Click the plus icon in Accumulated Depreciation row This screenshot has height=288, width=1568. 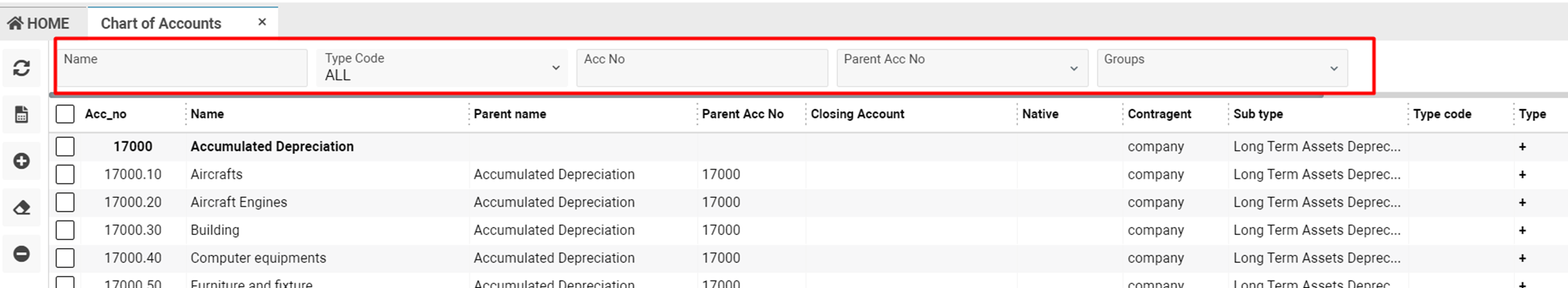point(1521,146)
